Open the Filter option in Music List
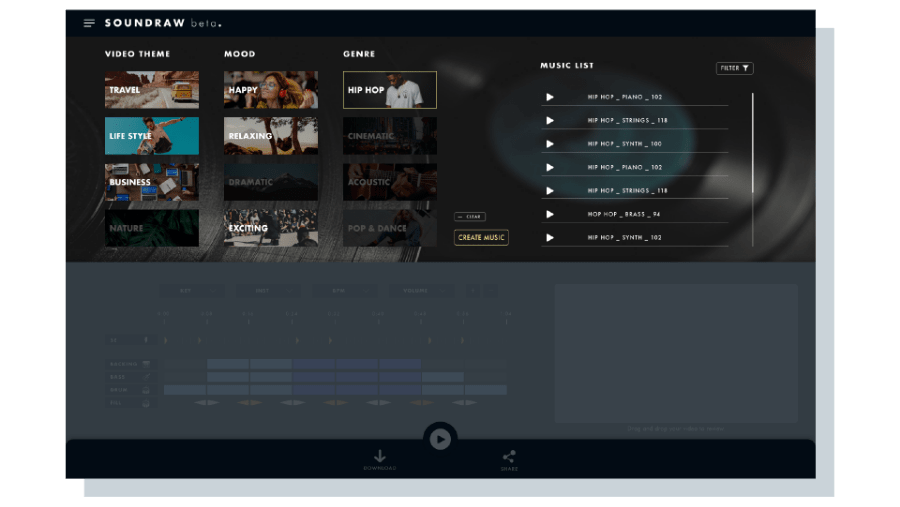Screen dimensions: 900x507 734,68
